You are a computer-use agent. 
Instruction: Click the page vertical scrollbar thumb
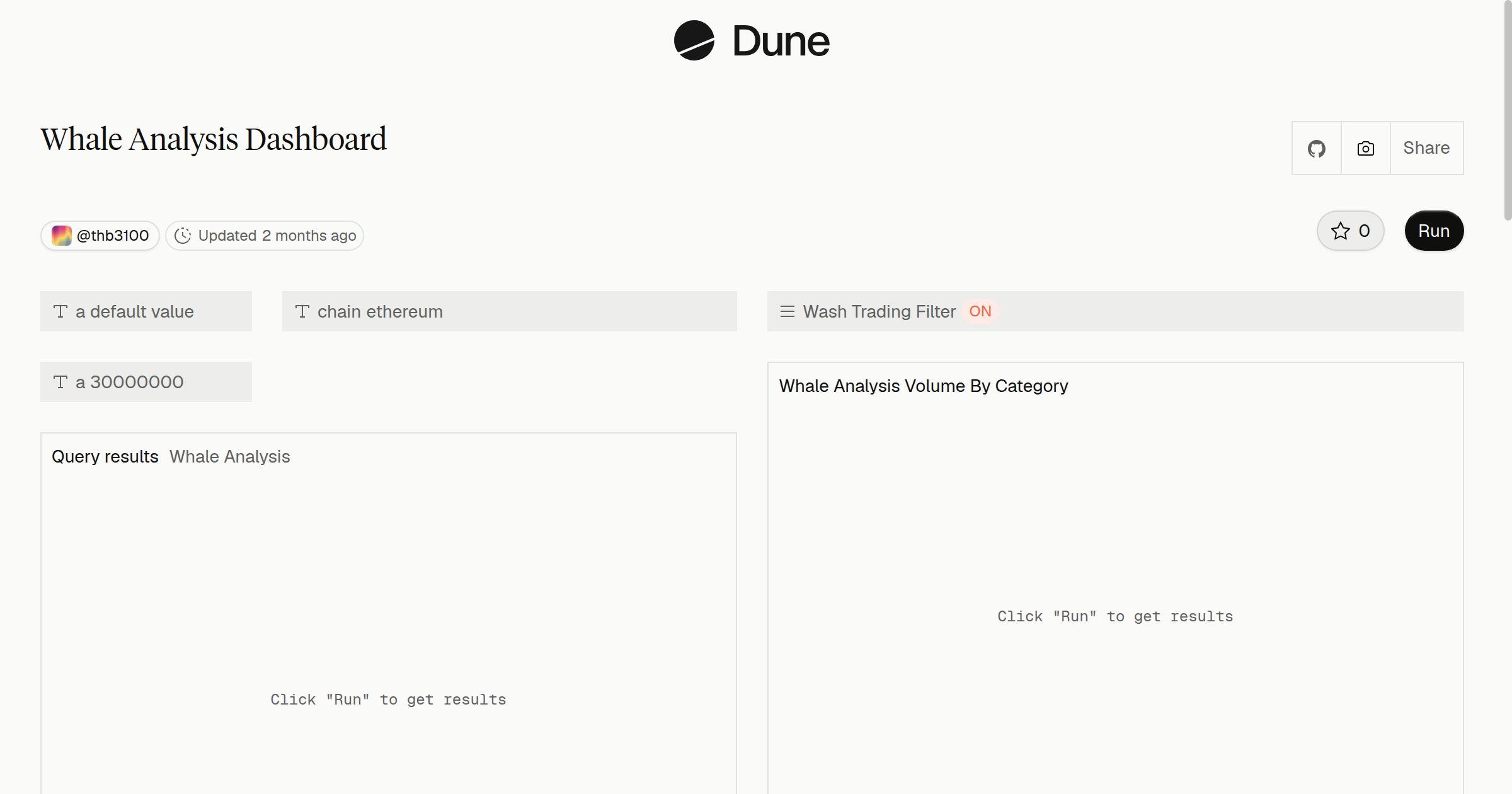(1508, 110)
